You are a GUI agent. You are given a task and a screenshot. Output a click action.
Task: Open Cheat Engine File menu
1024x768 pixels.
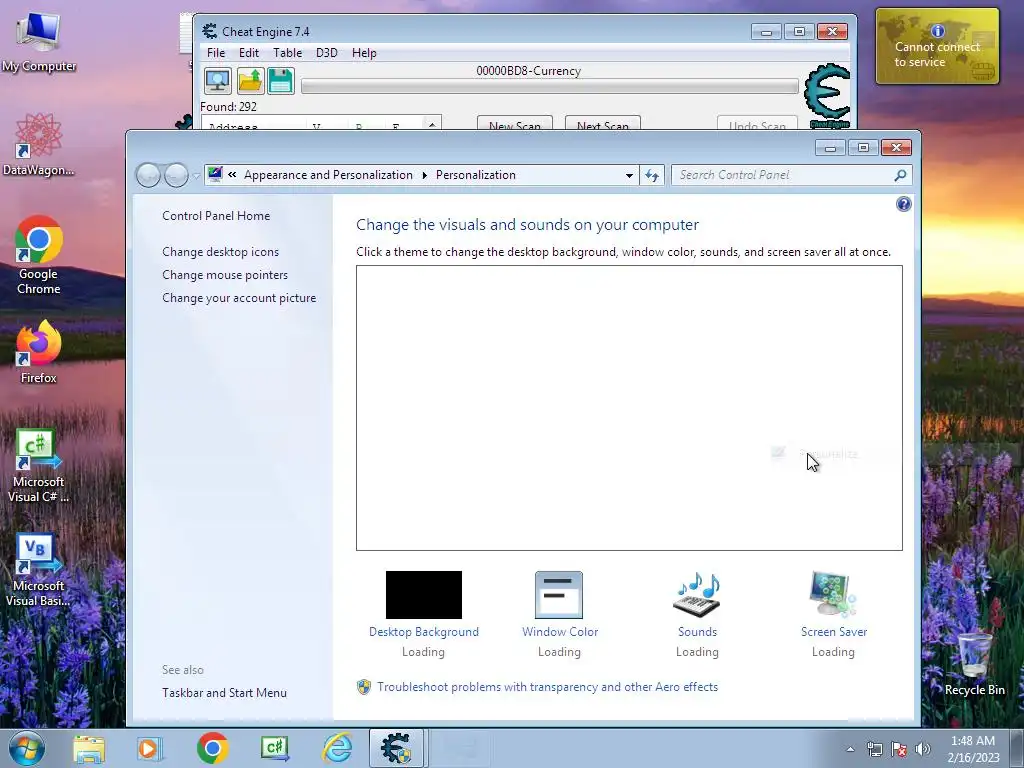[216, 53]
